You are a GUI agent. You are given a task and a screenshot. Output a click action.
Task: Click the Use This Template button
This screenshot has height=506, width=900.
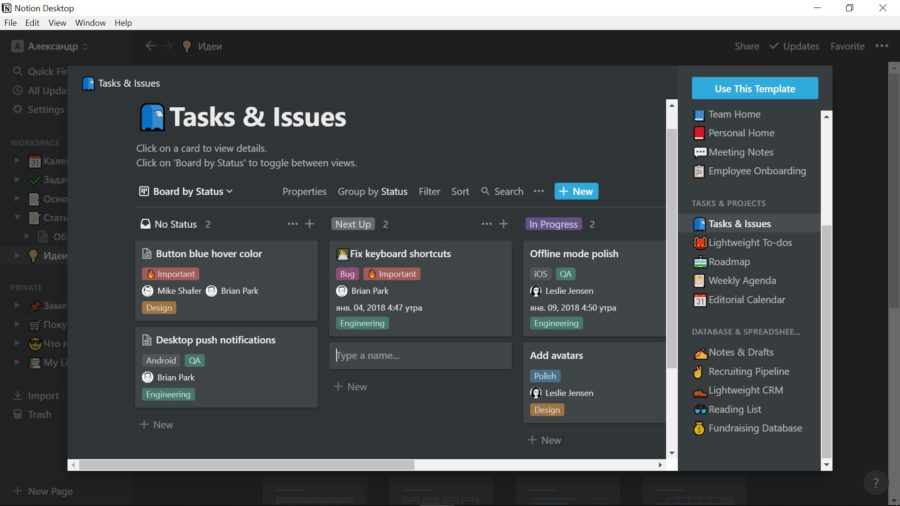point(755,88)
